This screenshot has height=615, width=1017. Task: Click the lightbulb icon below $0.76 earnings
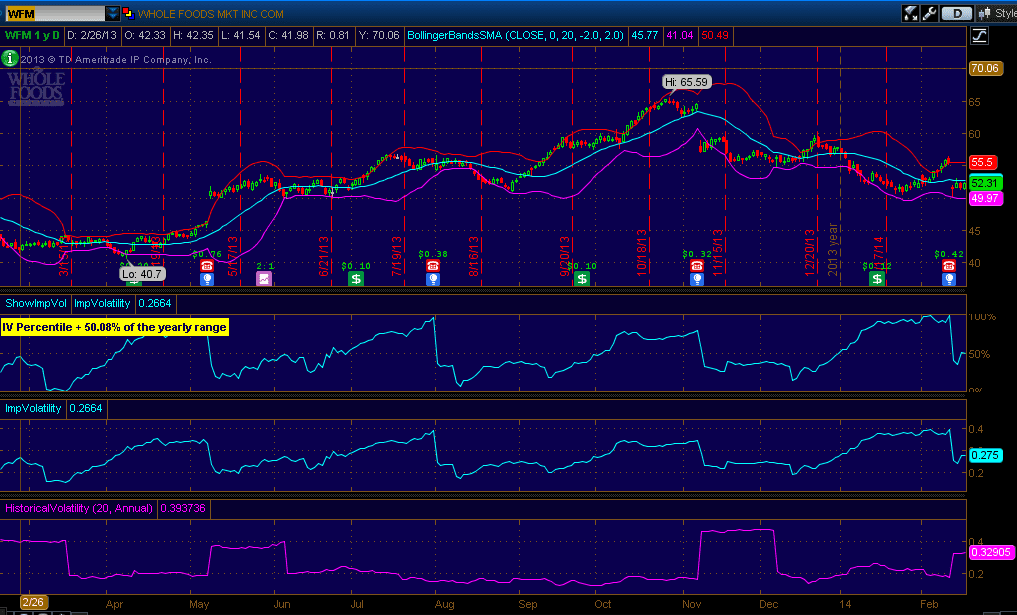pos(207,279)
